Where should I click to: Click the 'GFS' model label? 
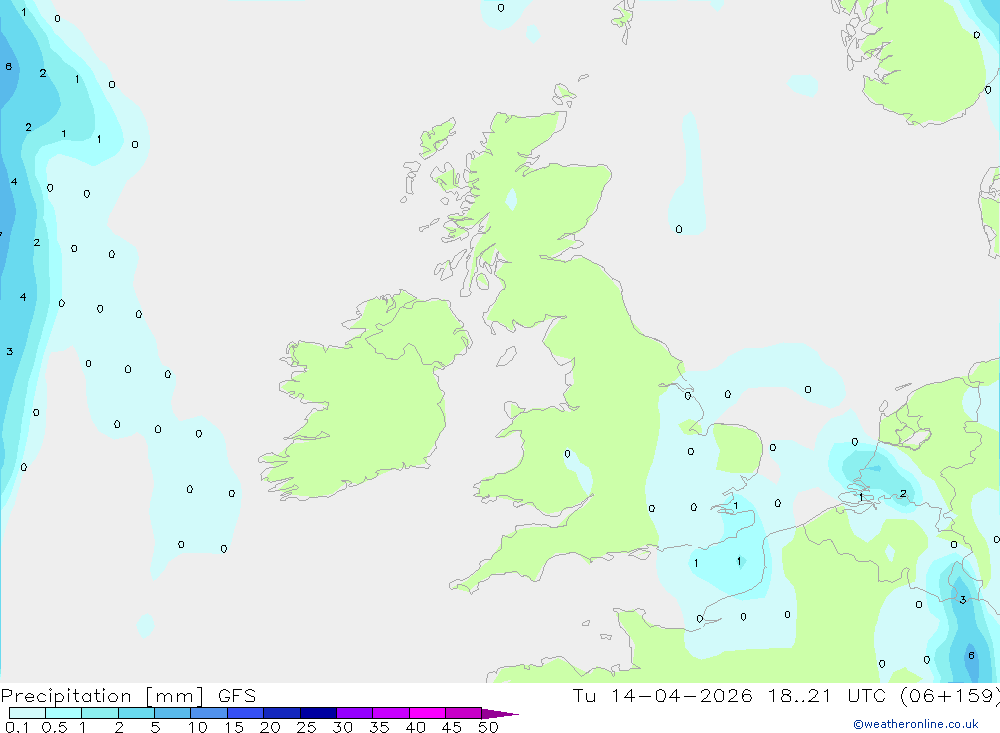(x=237, y=696)
